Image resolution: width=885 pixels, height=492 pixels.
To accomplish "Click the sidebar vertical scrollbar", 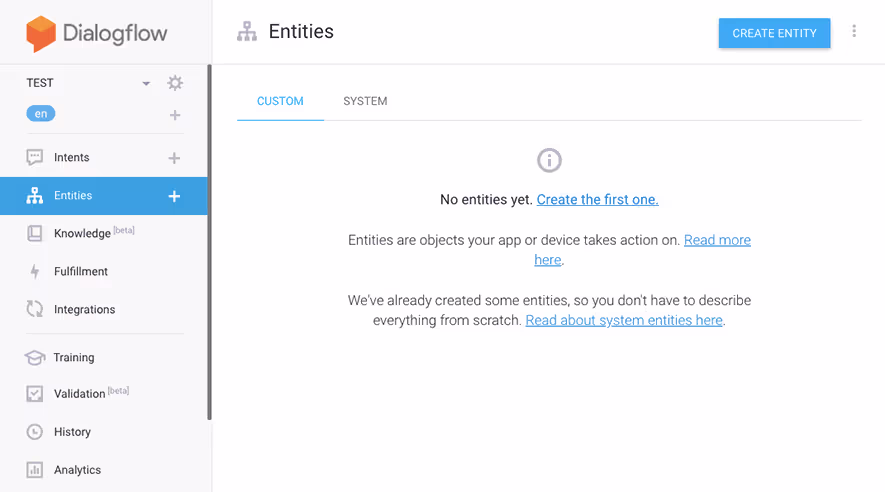I will [x=209, y=243].
